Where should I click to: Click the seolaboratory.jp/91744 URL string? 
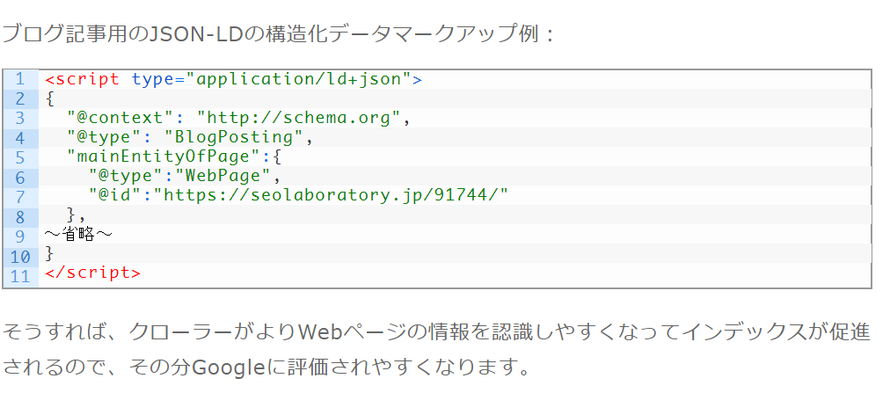coord(330,195)
